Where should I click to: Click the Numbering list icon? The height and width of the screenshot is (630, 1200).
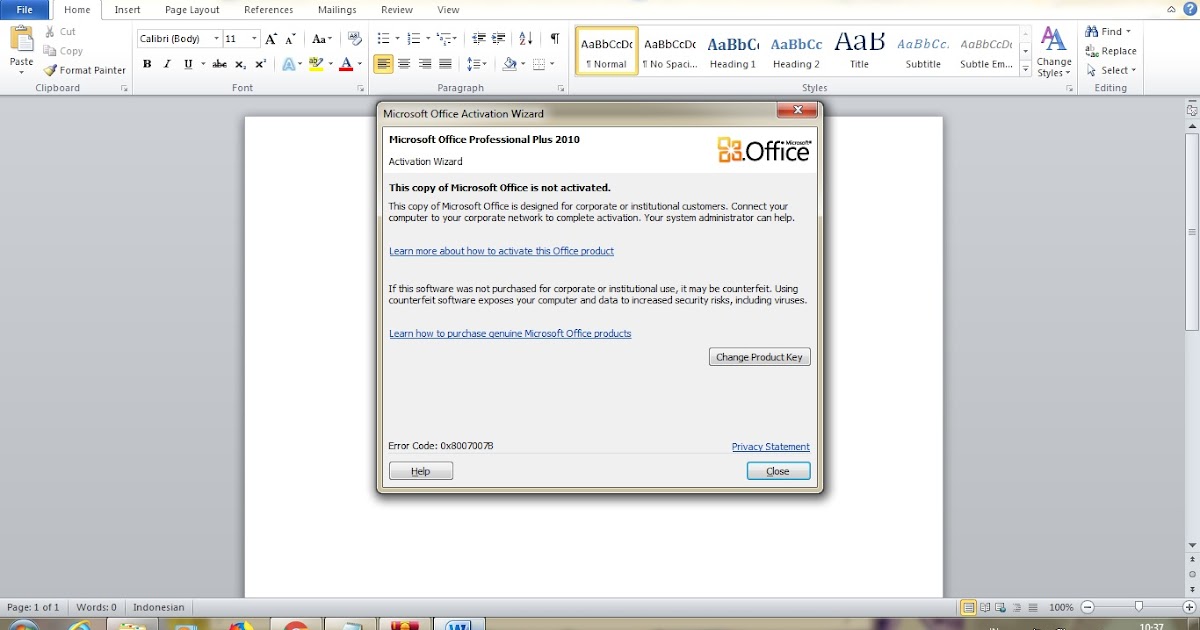[x=413, y=39]
